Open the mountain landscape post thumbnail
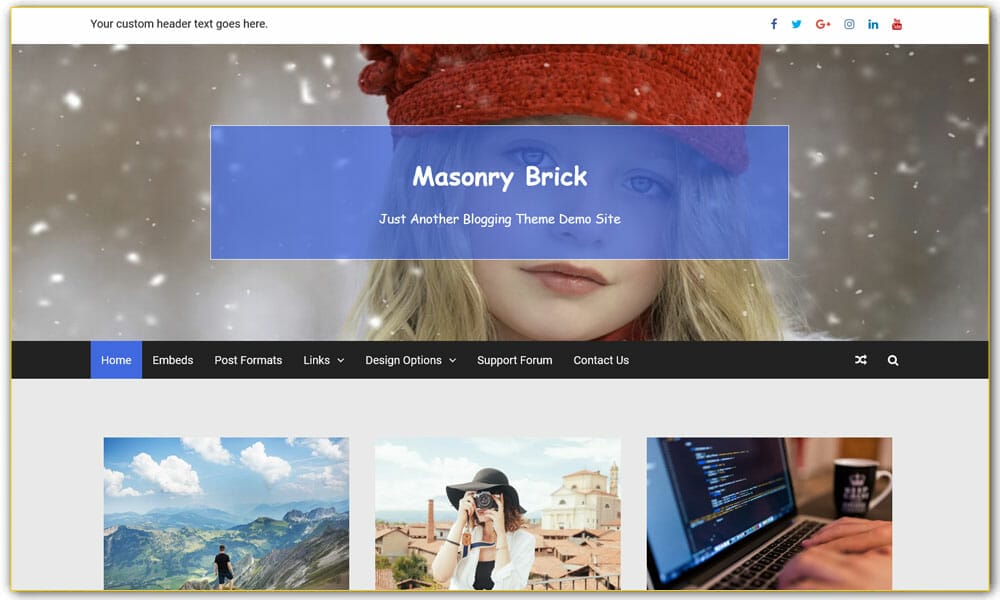This screenshot has width=1000, height=600. tap(225, 513)
